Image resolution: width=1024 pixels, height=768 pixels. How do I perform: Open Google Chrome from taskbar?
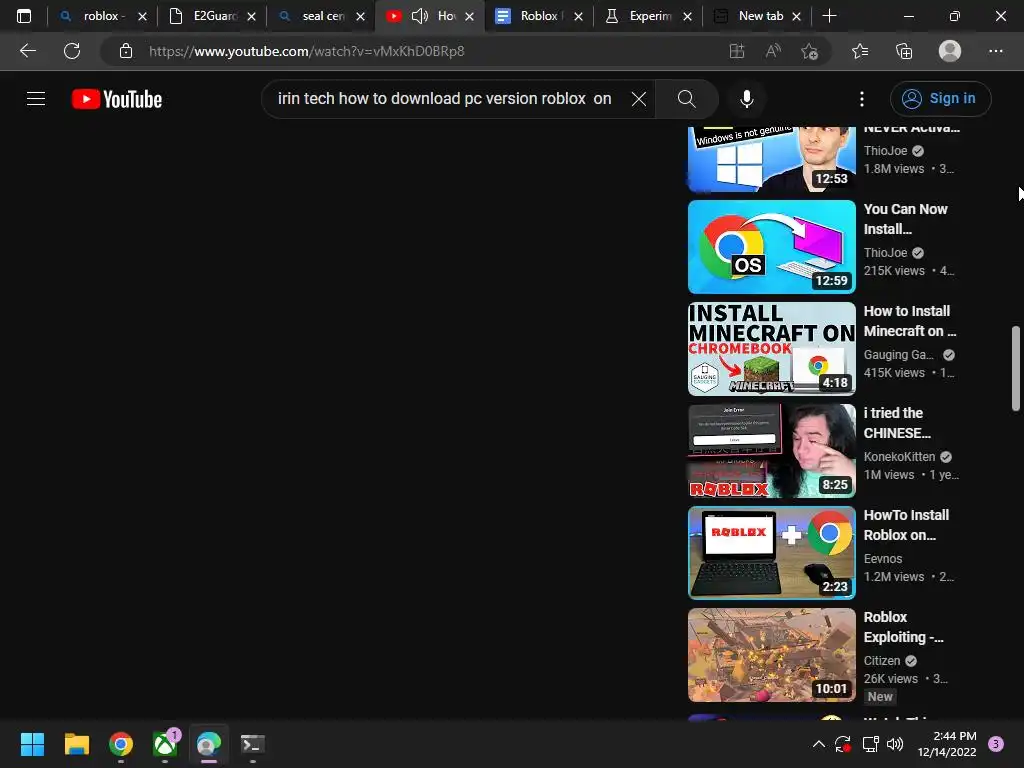click(x=121, y=744)
